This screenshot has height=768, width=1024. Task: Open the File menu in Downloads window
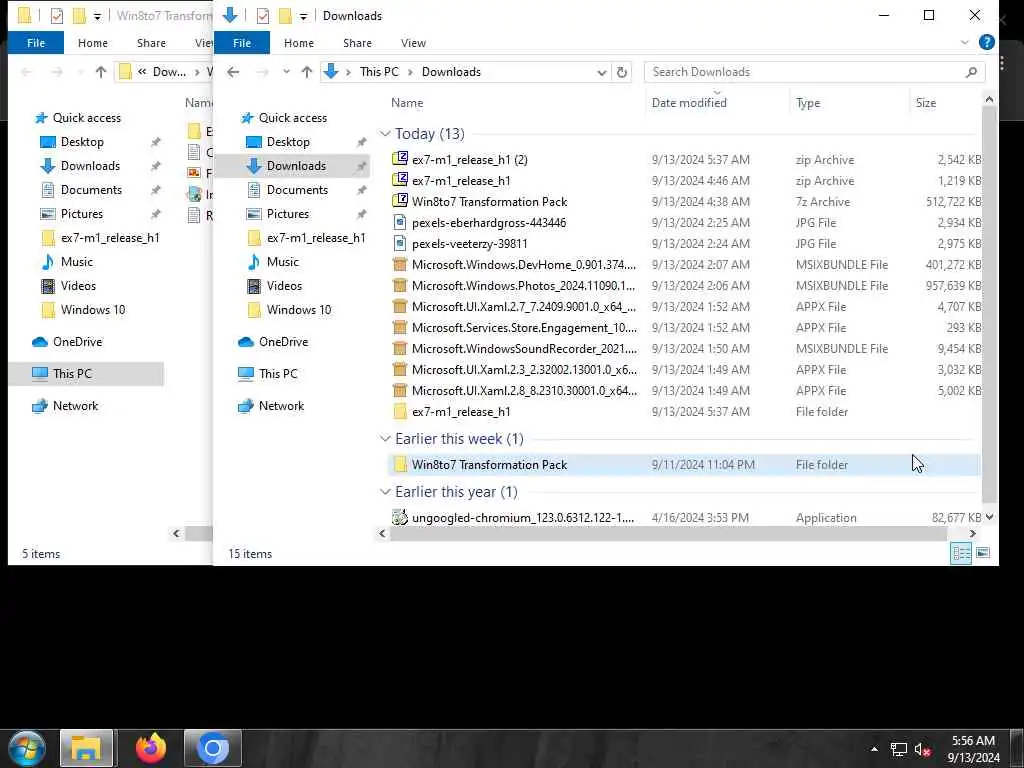(242, 43)
